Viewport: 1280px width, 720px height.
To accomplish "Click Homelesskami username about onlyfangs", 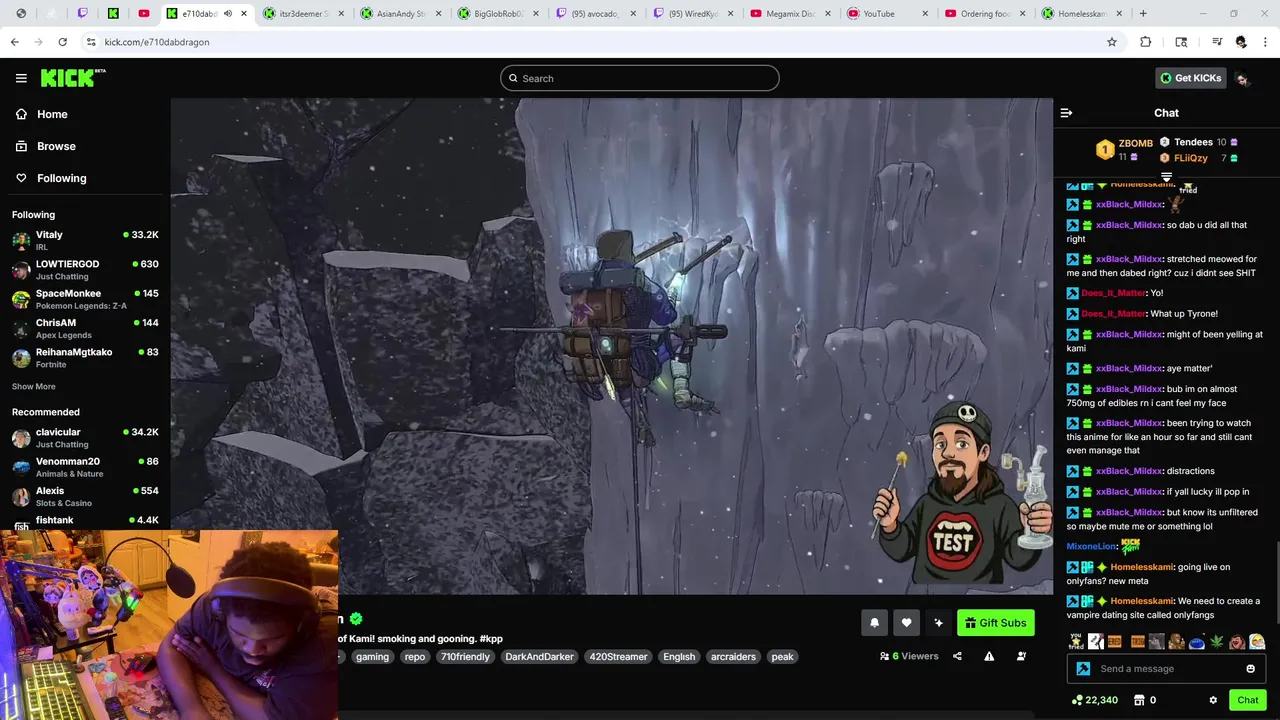I will tap(1142, 601).
